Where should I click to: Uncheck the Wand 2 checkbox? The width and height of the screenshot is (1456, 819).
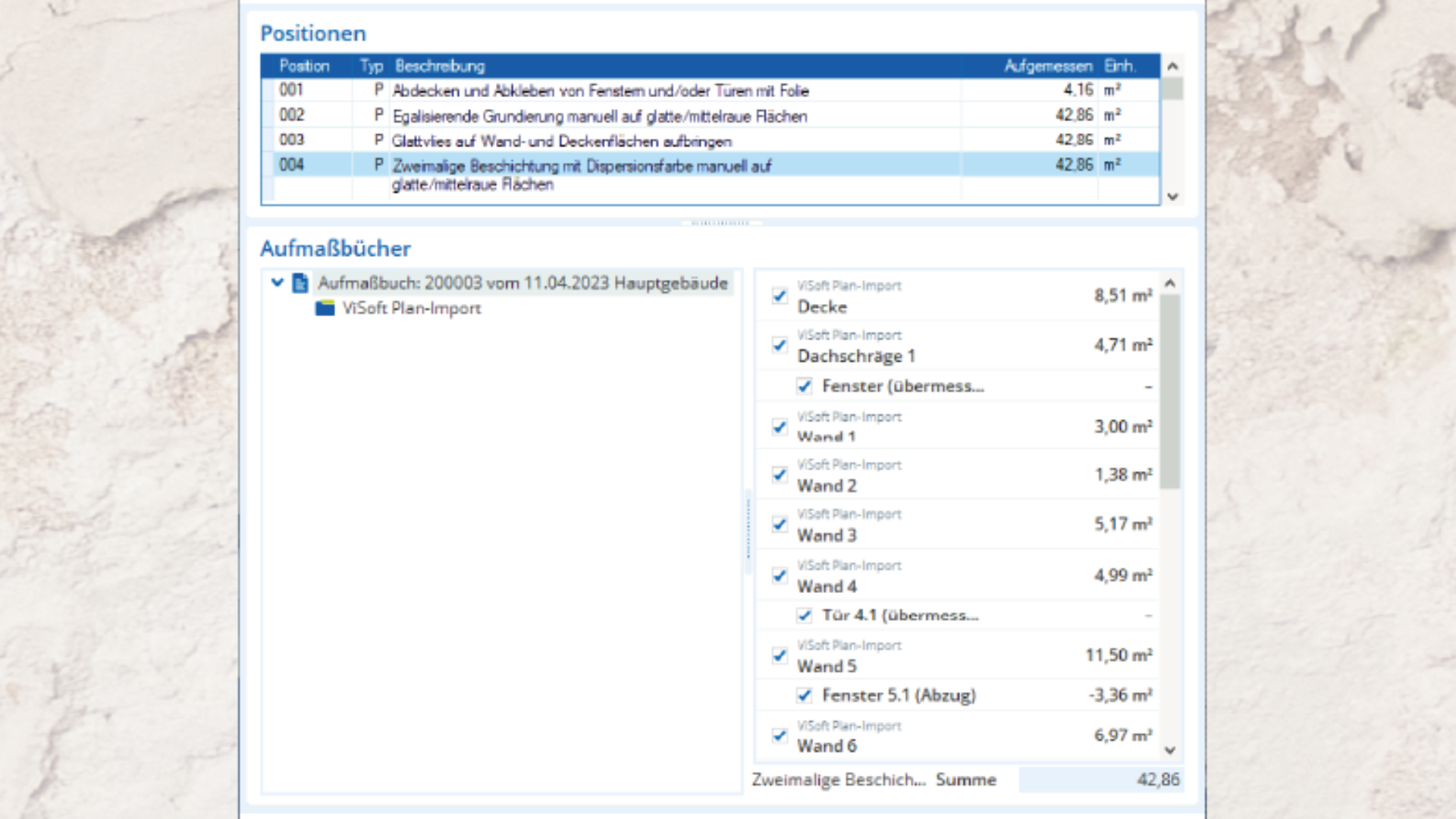click(x=780, y=475)
